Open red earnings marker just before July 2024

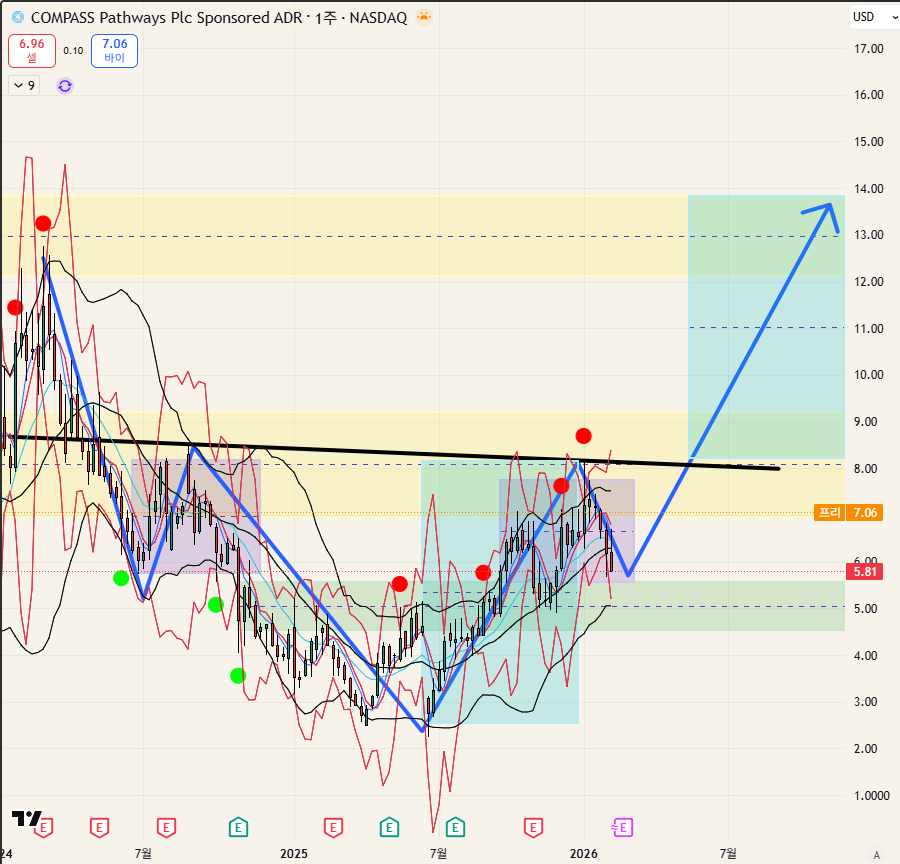point(99,828)
